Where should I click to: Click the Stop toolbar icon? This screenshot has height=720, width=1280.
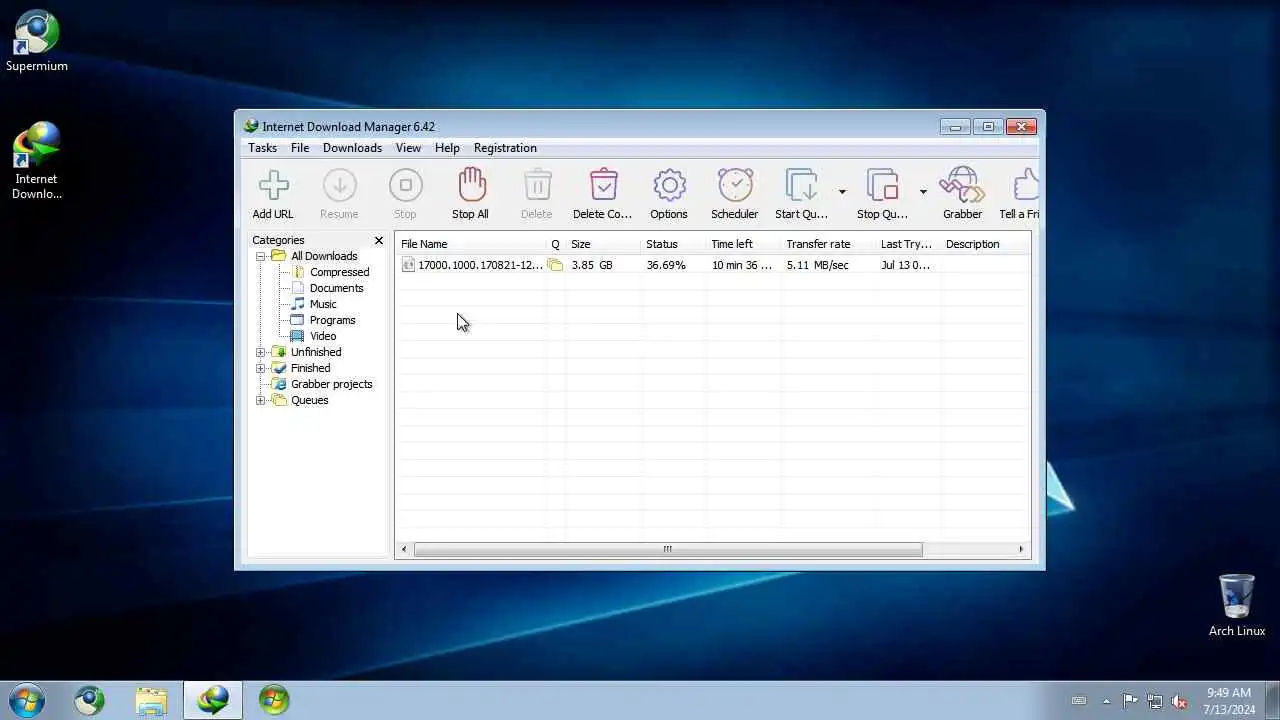click(405, 185)
